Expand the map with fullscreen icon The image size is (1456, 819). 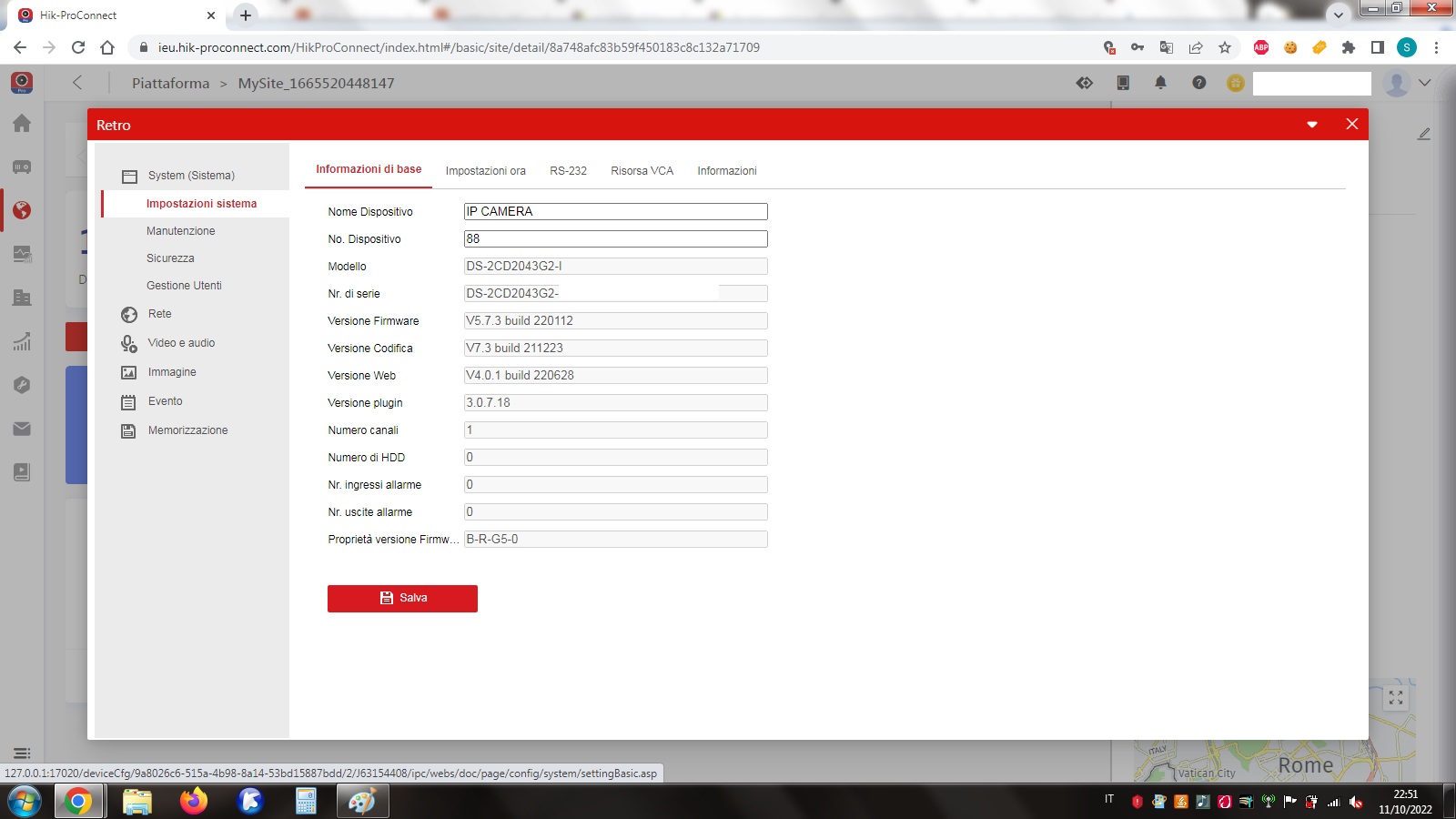point(1395,698)
